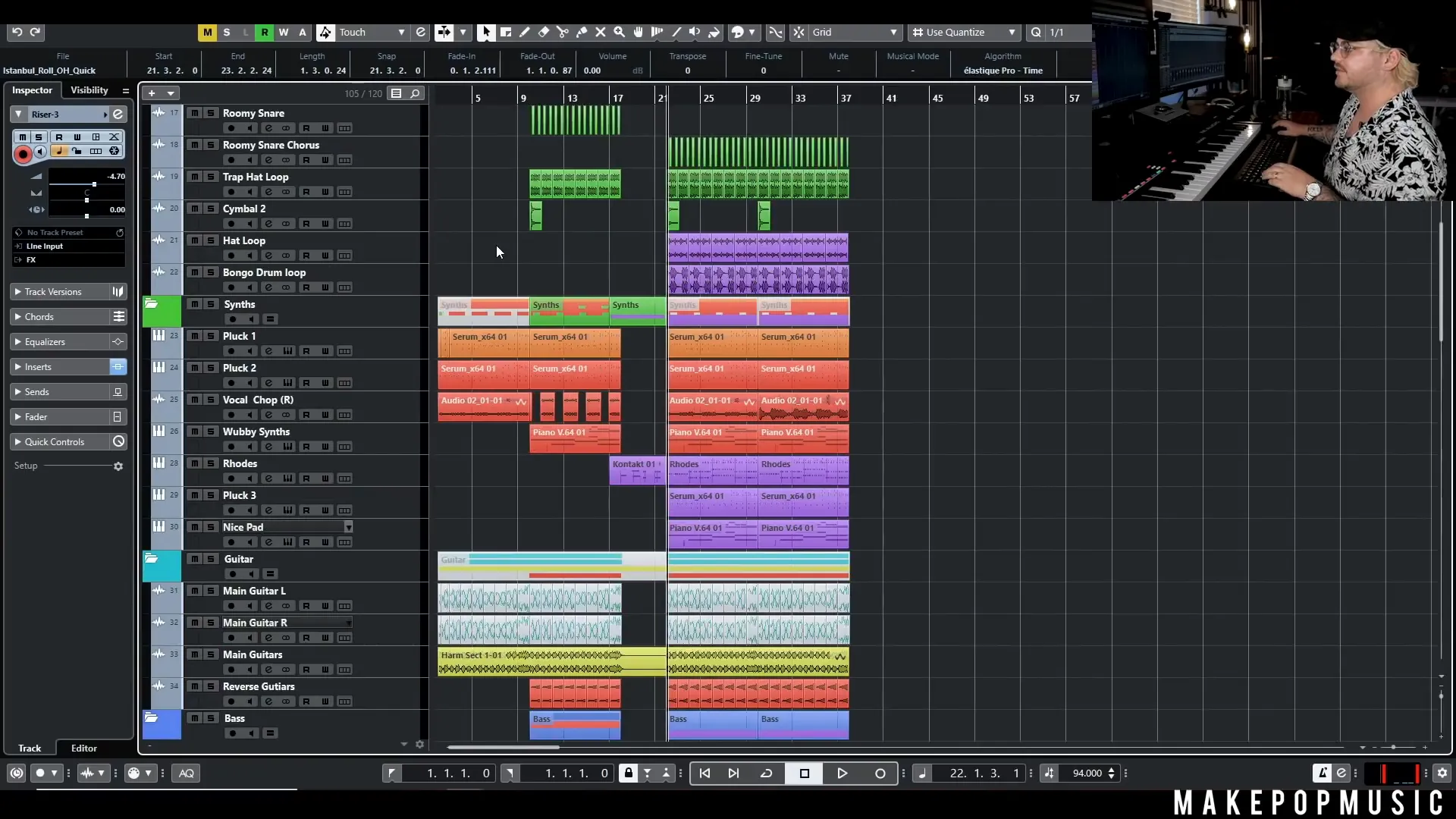1456x819 pixels.
Task: Expand the Sends inspector section
Action: coord(60,392)
